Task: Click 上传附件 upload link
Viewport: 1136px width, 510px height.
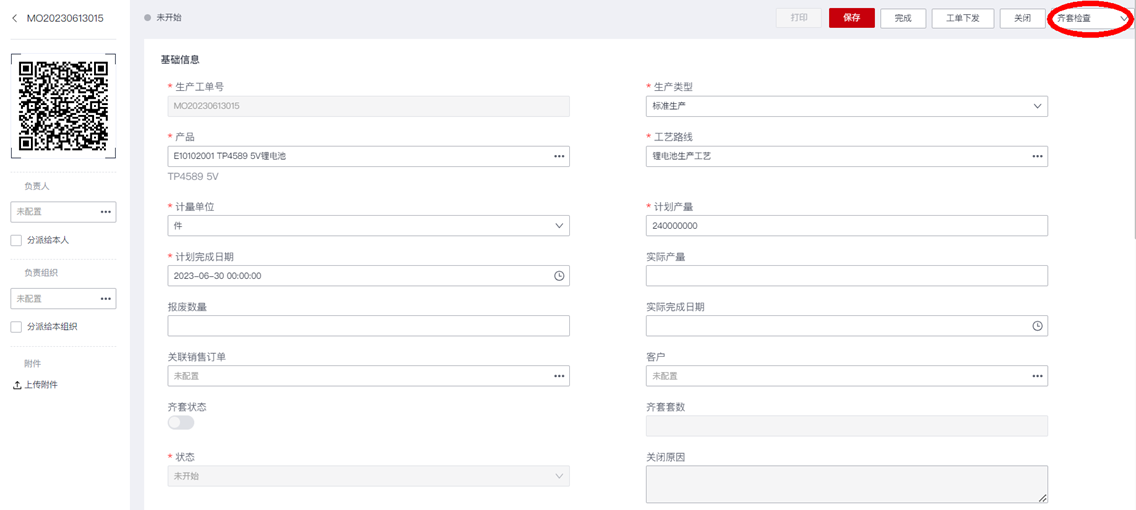Action: click(x=40, y=385)
